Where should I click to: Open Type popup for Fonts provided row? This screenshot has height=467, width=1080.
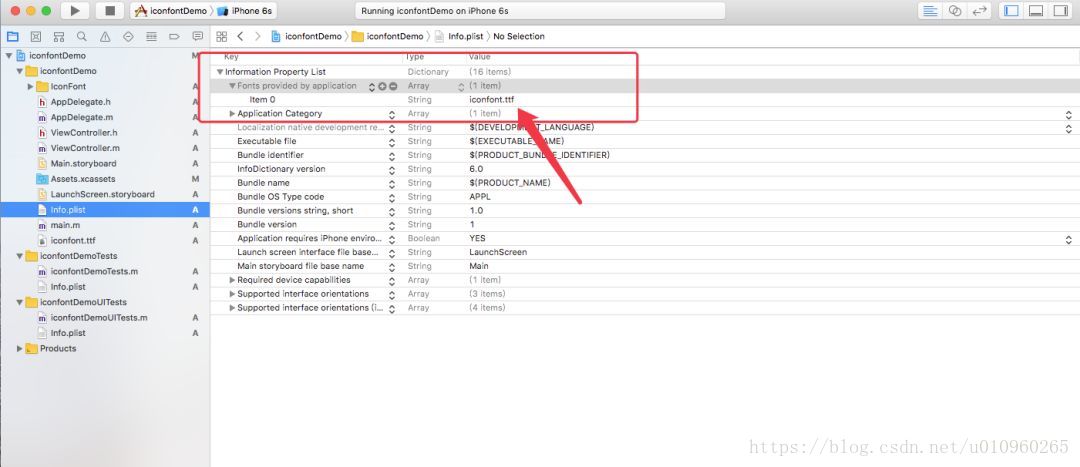pyautogui.click(x=461, y=87)
